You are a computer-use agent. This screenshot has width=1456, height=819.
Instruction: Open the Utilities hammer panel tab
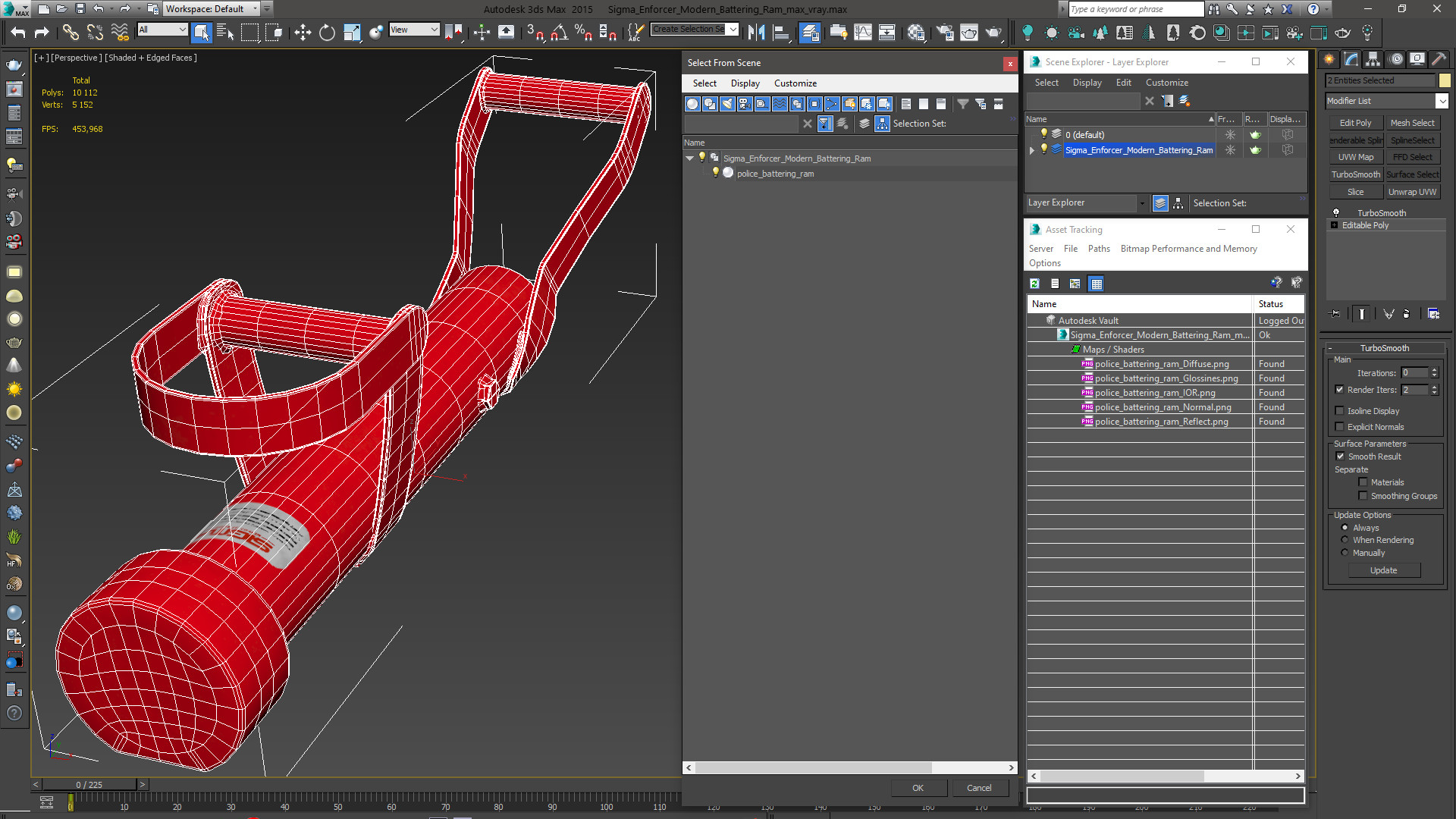1439,59
